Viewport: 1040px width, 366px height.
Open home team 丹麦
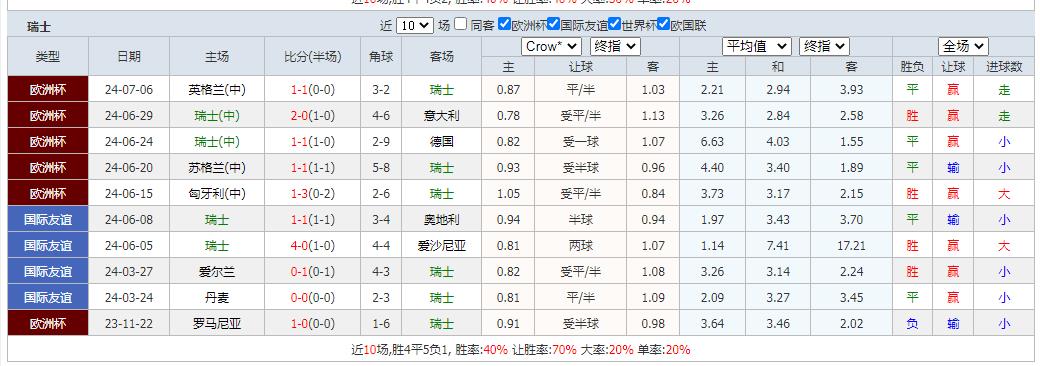pyautogui.click(x=217, y=298)
